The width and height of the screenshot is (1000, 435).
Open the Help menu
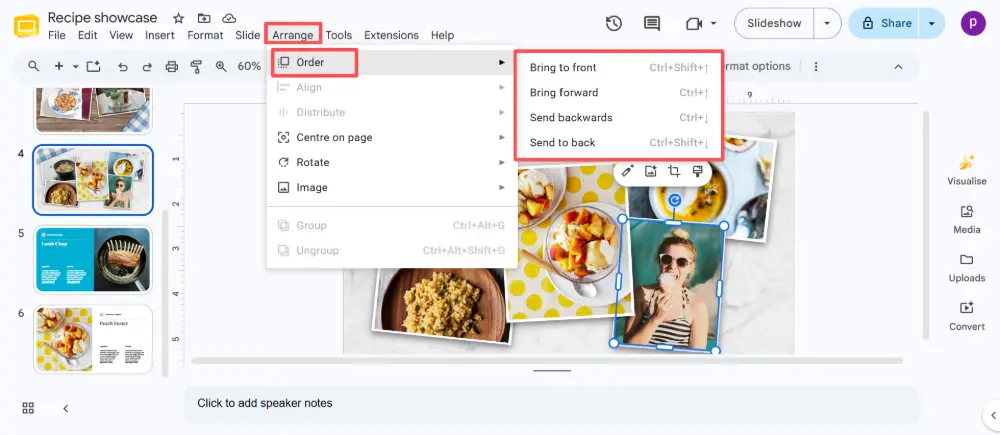[x=442, y=35]
